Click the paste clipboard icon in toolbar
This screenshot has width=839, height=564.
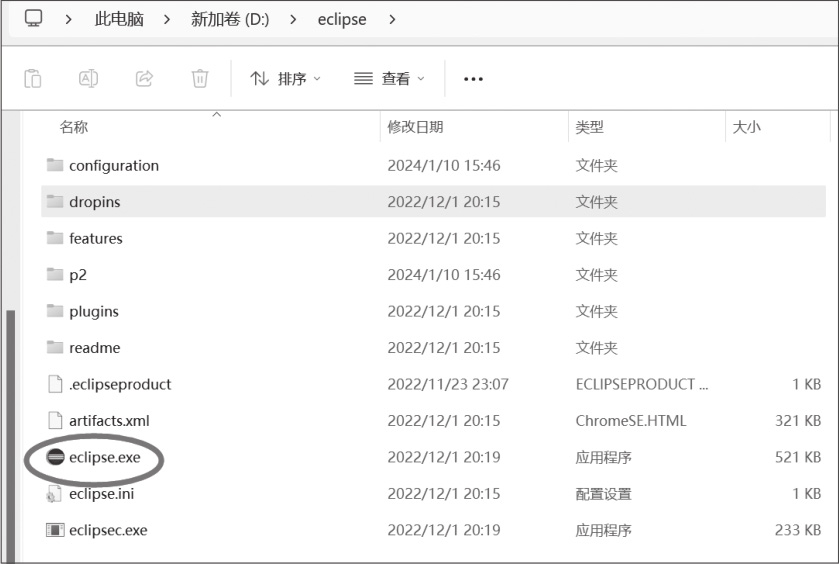(33, 79)
